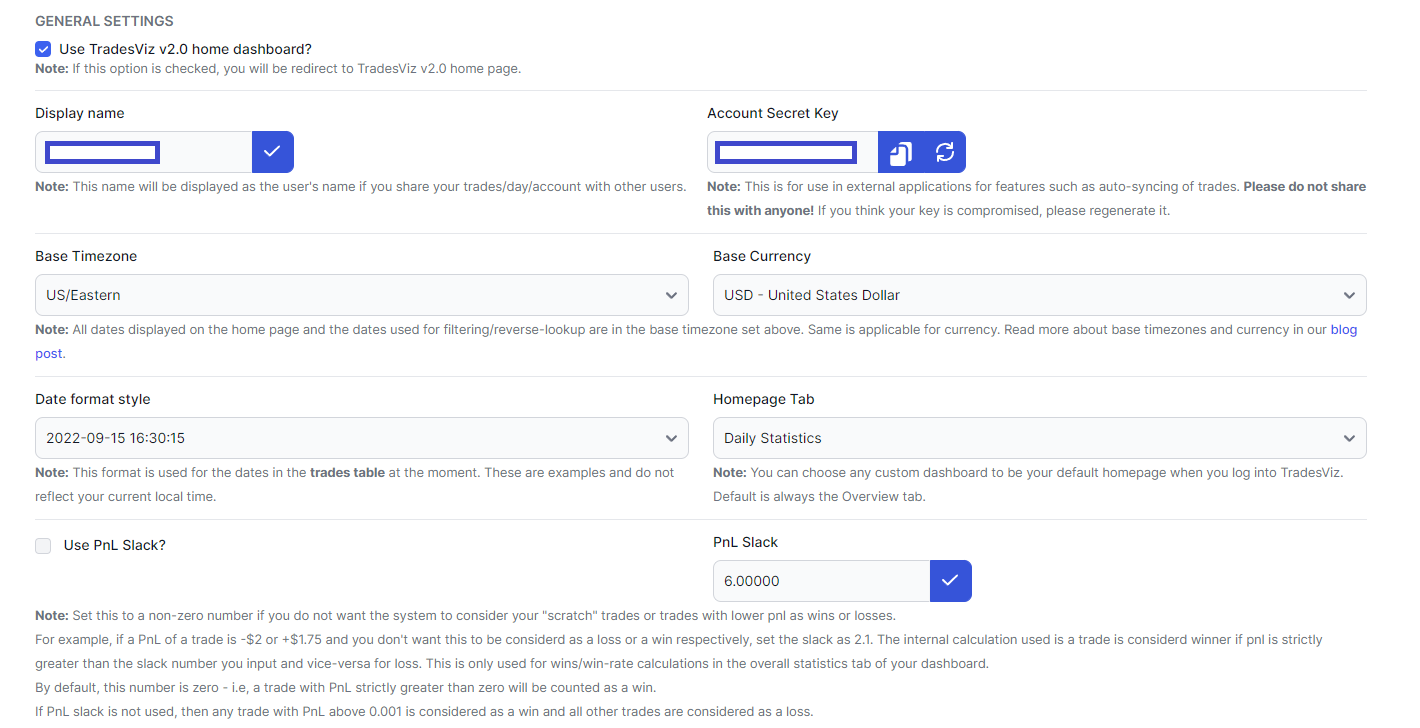This screenshot has height=728, width=1420.
Task: Select the Base Timezone label
Action: [x=86, y=256]
